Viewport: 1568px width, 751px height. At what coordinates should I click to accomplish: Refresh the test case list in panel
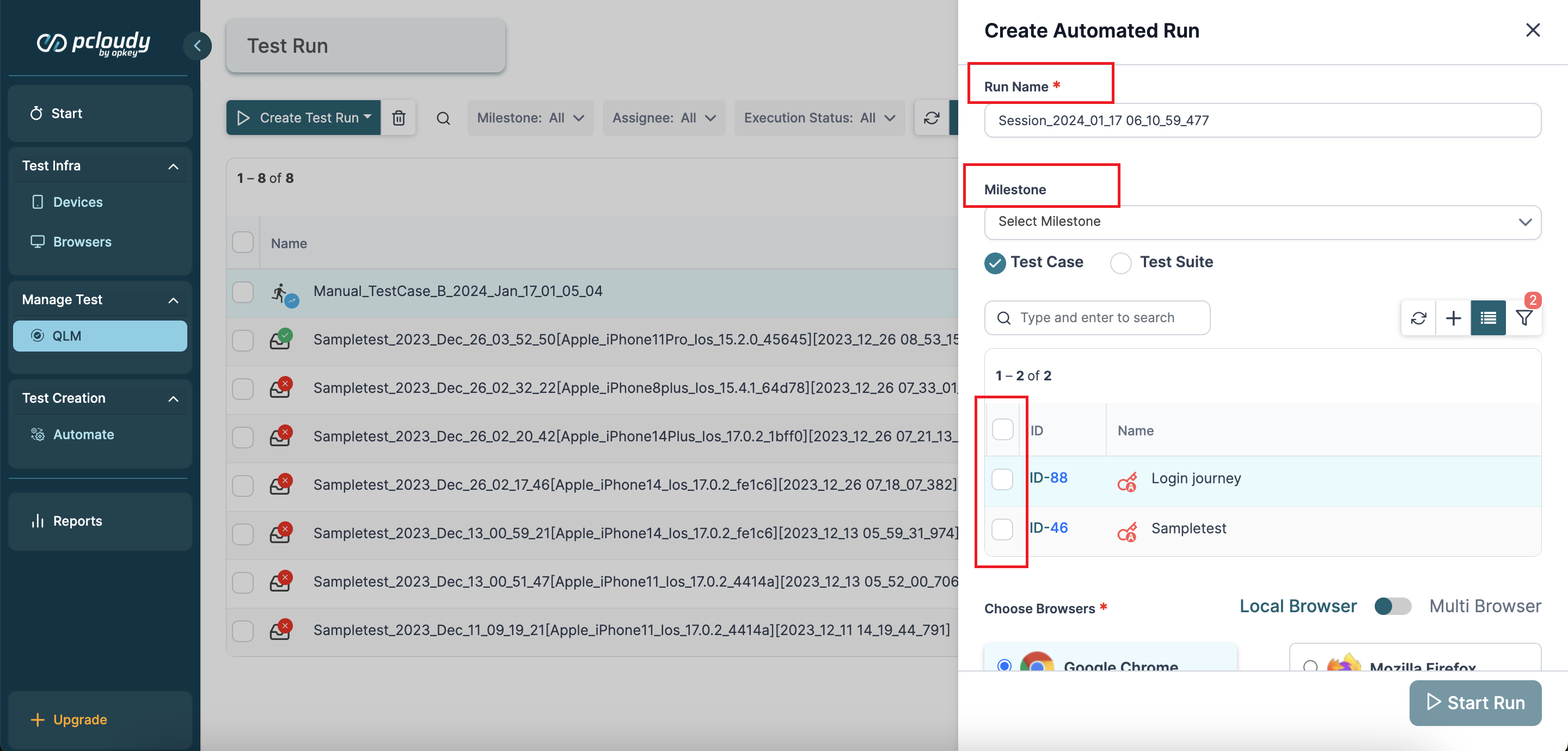tap(1418, 318)
